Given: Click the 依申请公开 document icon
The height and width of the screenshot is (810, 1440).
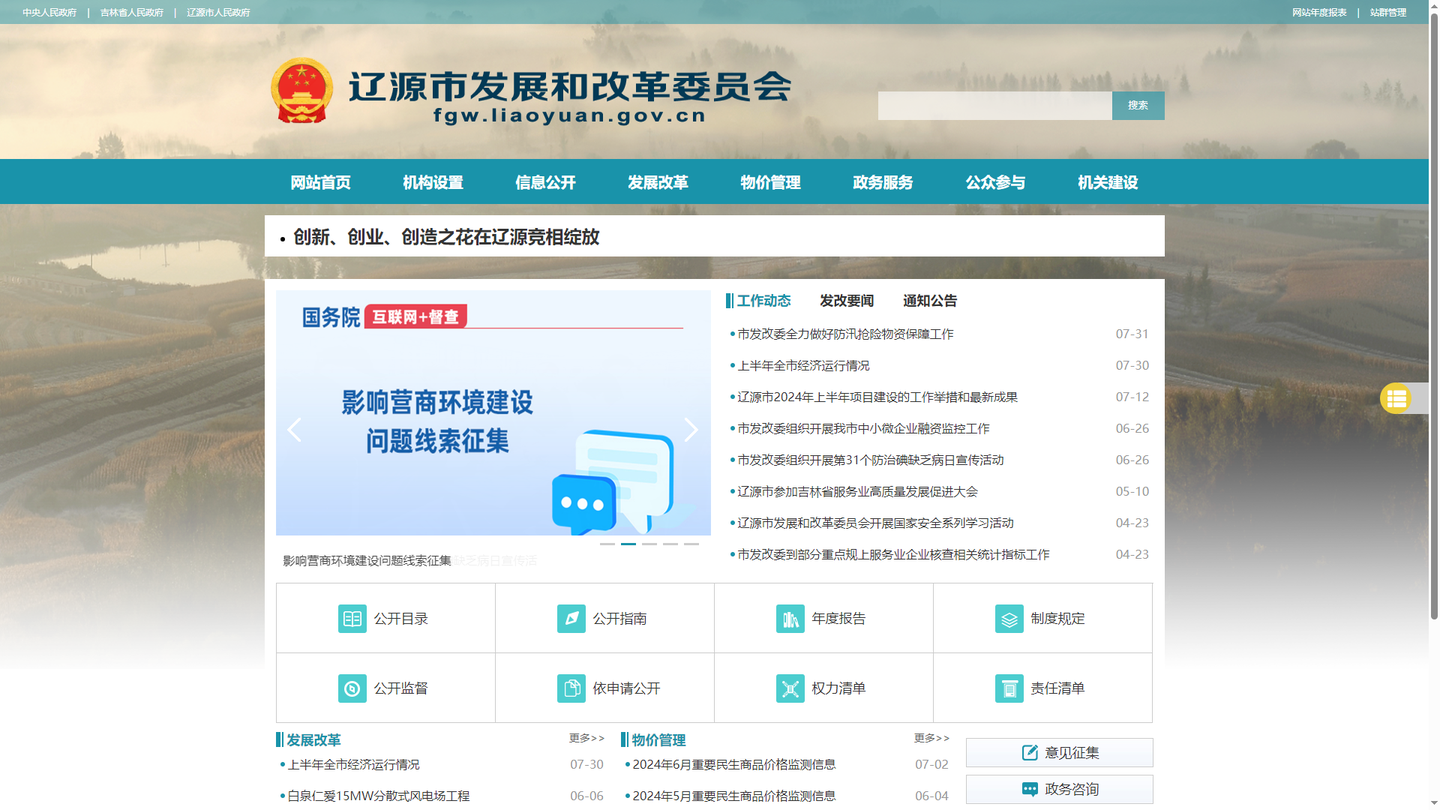Looking at the screenshot, I should point(571,688).
